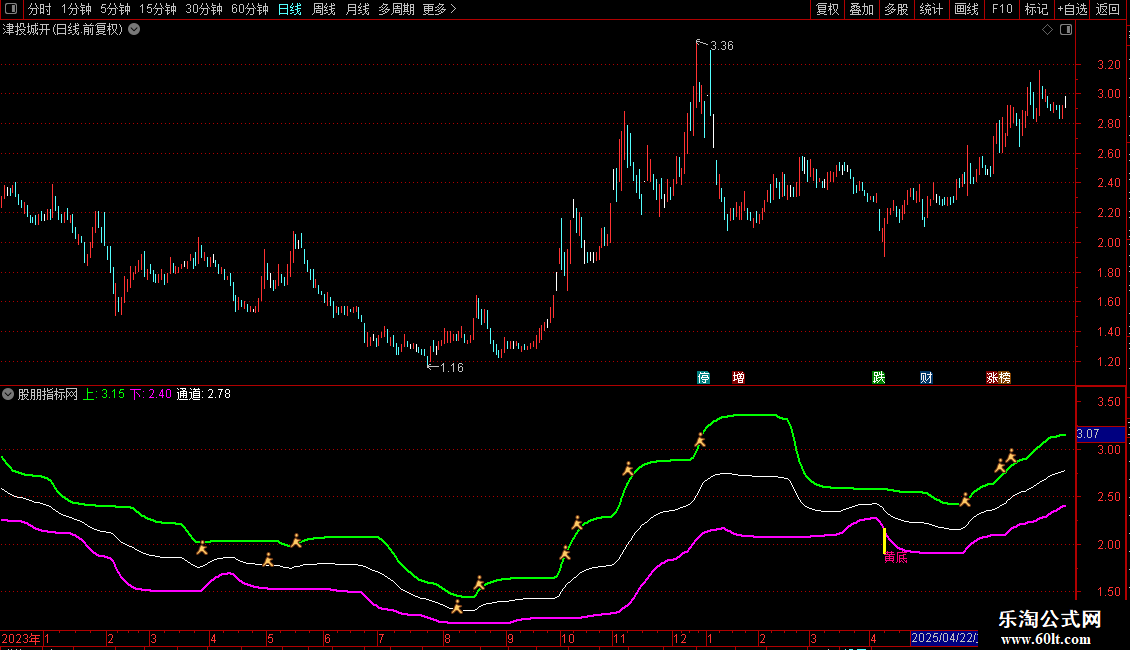The height and width of the screenshot is (650, 1130).
Task: Click the 黄底 signal label
Action: (896, 557)
